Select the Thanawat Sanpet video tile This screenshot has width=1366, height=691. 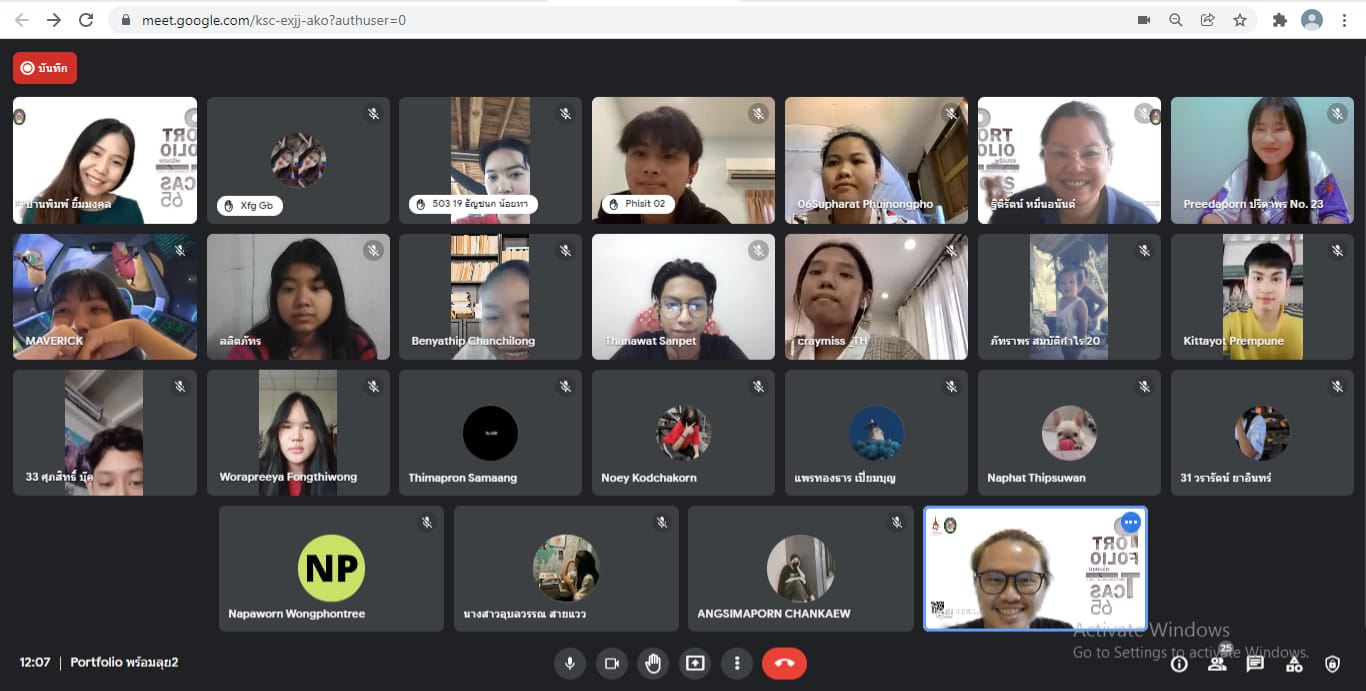coord(683,297)
